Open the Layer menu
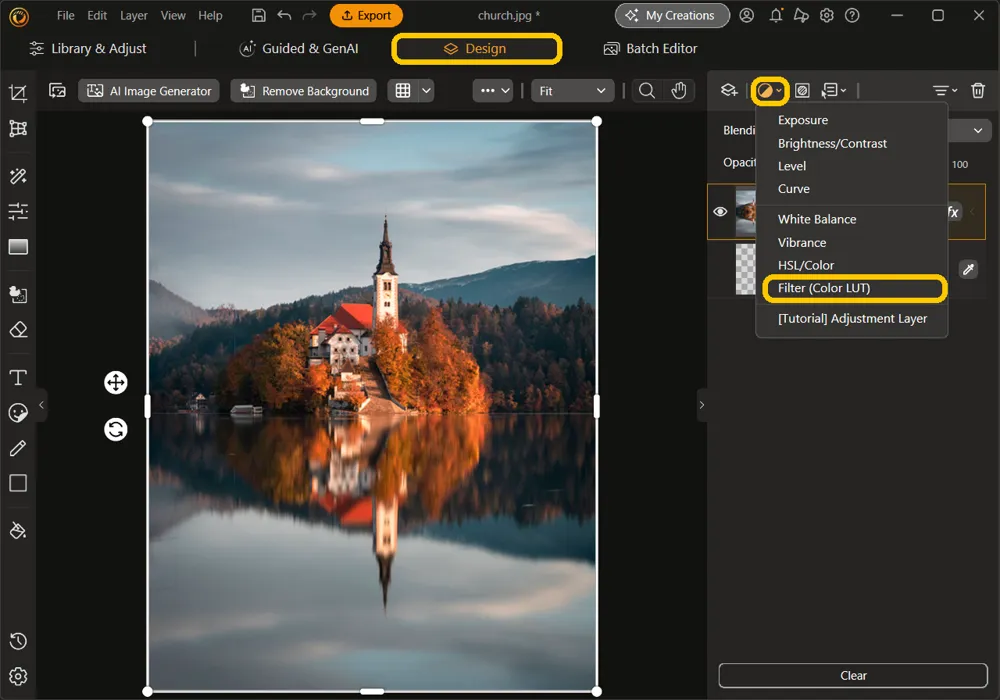 (x=133, y=15)
